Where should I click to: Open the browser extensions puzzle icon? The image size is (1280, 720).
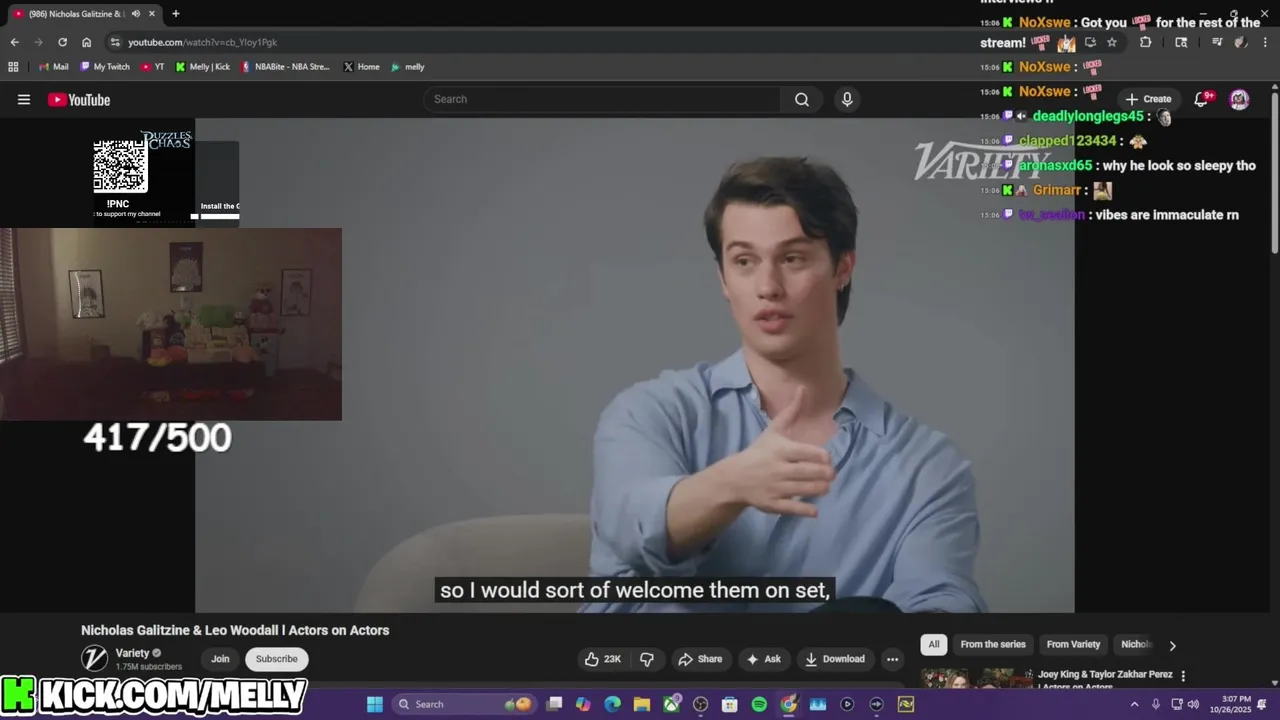pyautogui.click(x=1145, y=42)
